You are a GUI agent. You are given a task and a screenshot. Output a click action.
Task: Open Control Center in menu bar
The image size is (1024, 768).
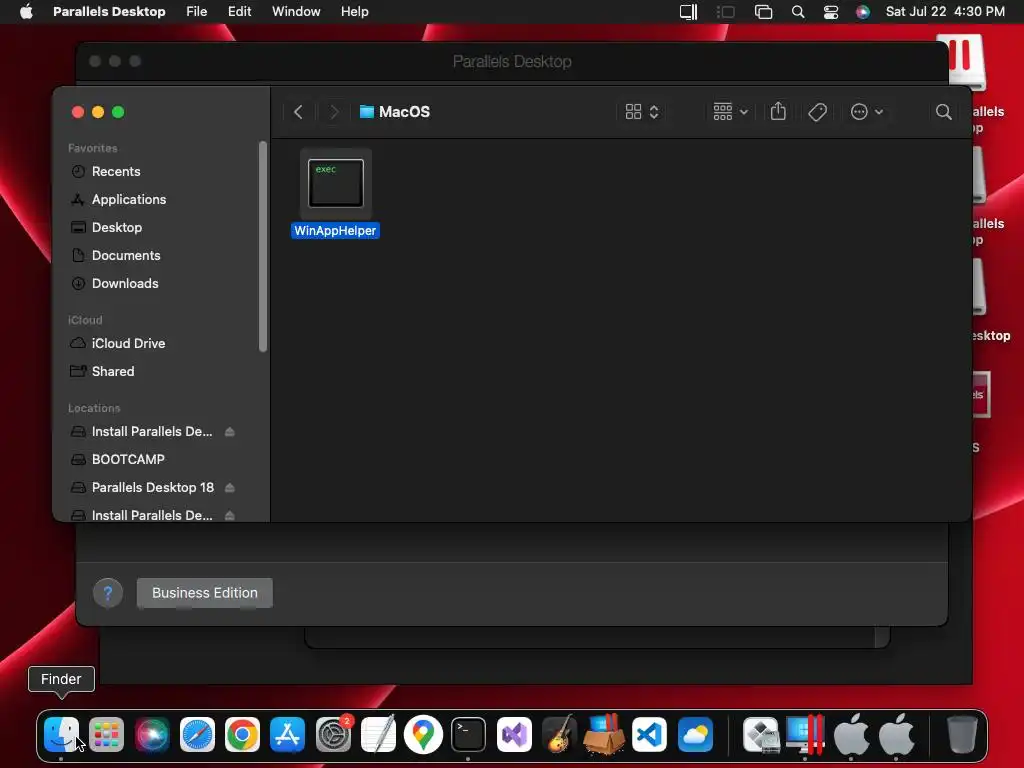pyautogui.click(x=831, y=12)
